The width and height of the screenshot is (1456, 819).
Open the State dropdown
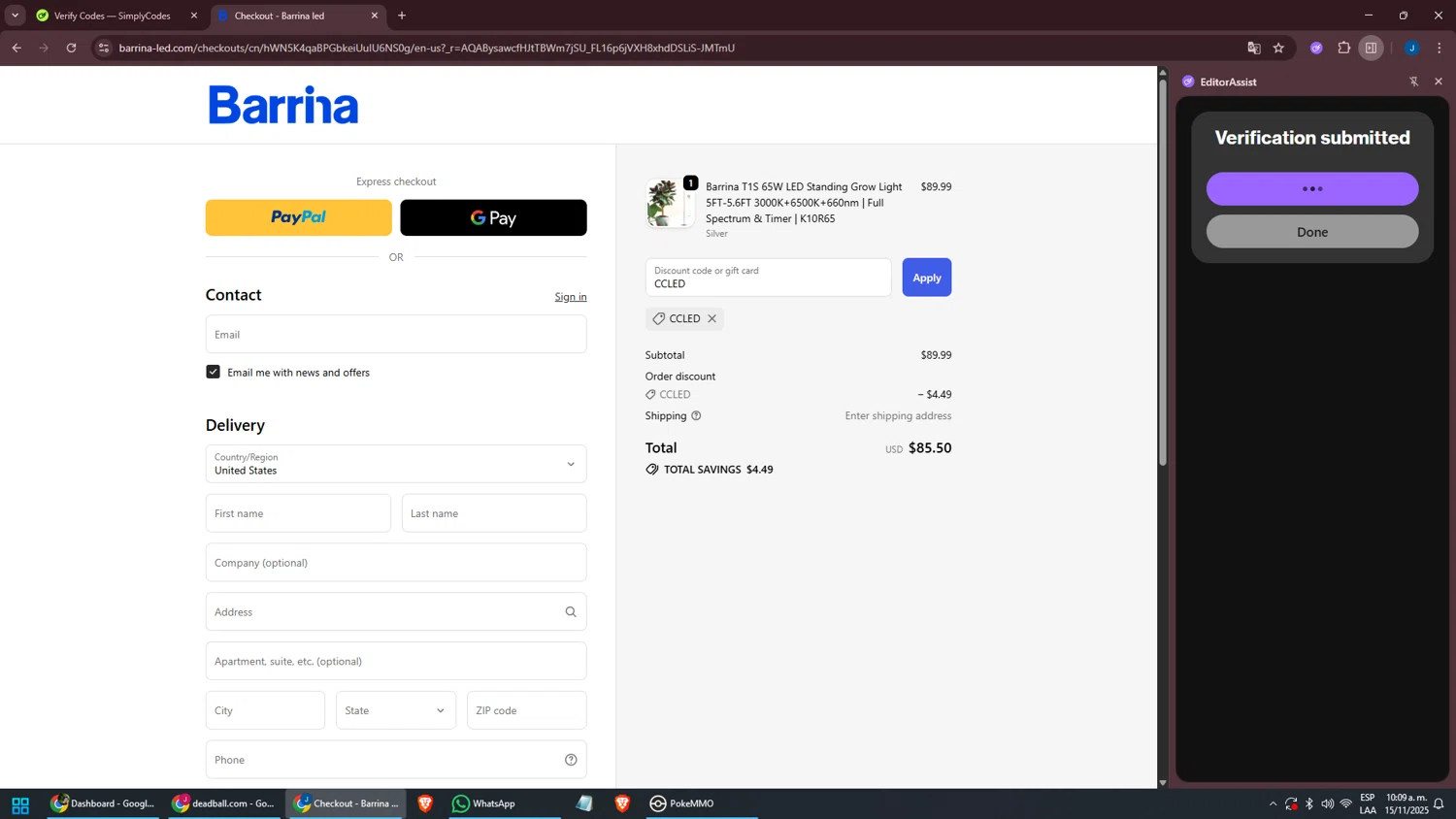[x=396, y=710]
